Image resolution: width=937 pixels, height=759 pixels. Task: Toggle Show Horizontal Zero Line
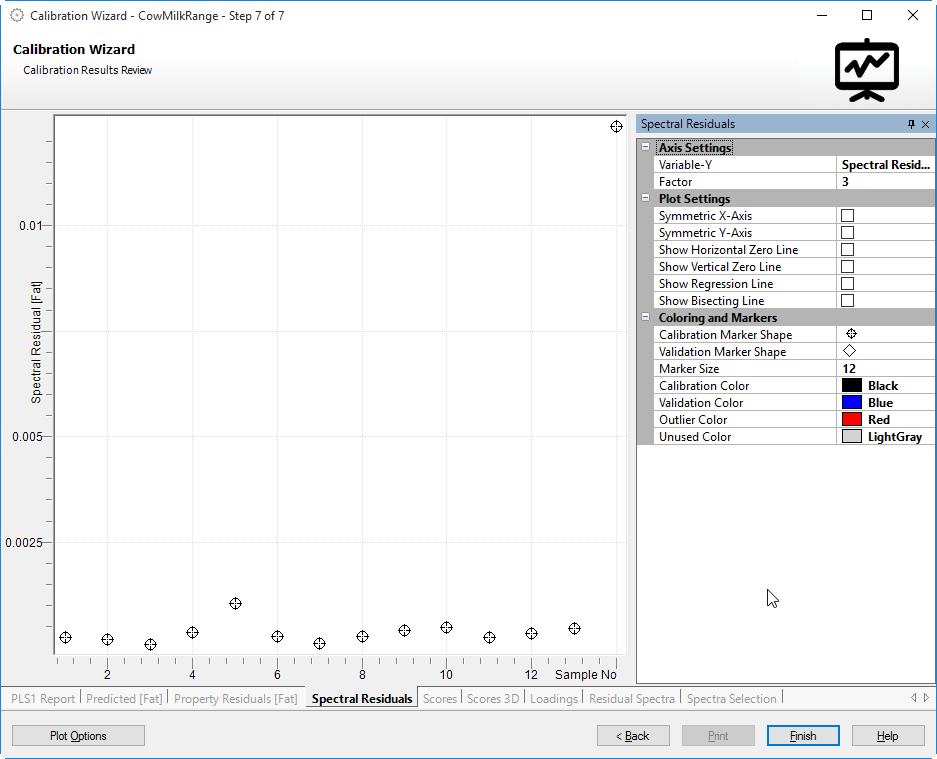pyautogui.click(x=847, y=250)
